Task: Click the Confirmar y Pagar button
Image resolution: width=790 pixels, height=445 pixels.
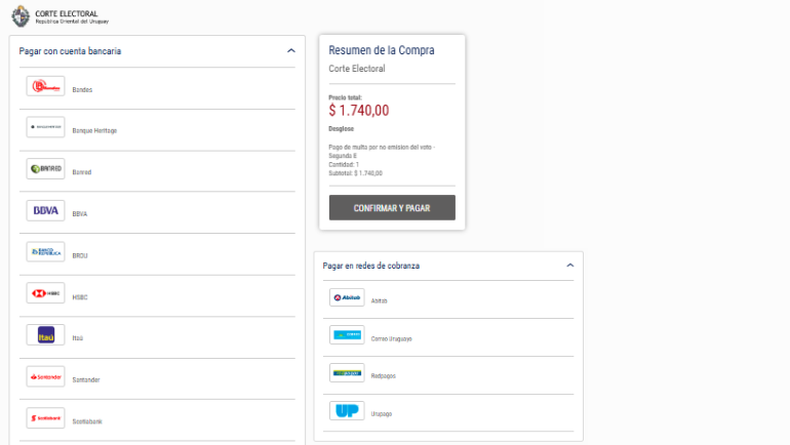Action: [392, 208]
